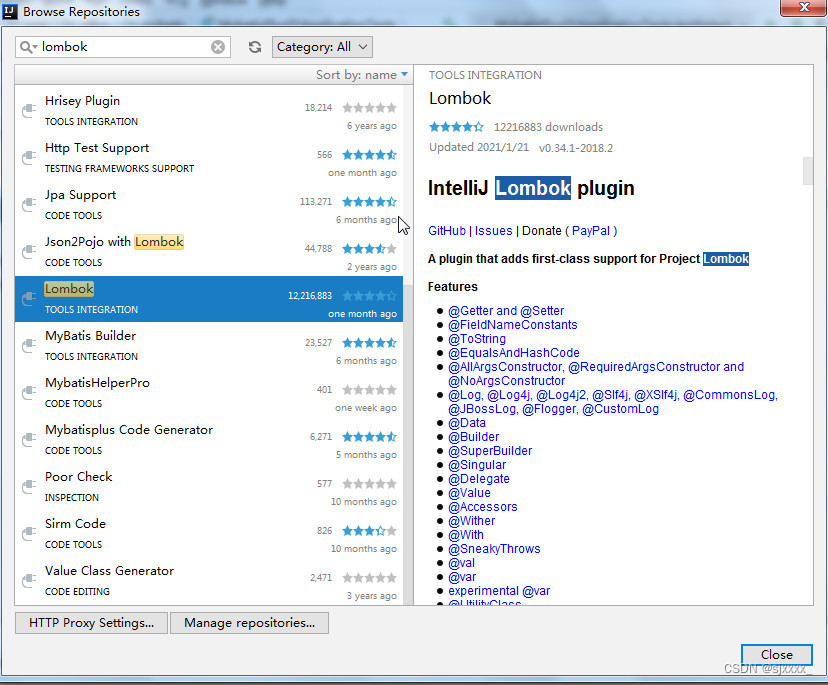Image resolution: width=828 pixels, height=685 pixels.
Task: Open HTTP Proxy Settings
Action: pyautogui.click(x=91, y=623)
